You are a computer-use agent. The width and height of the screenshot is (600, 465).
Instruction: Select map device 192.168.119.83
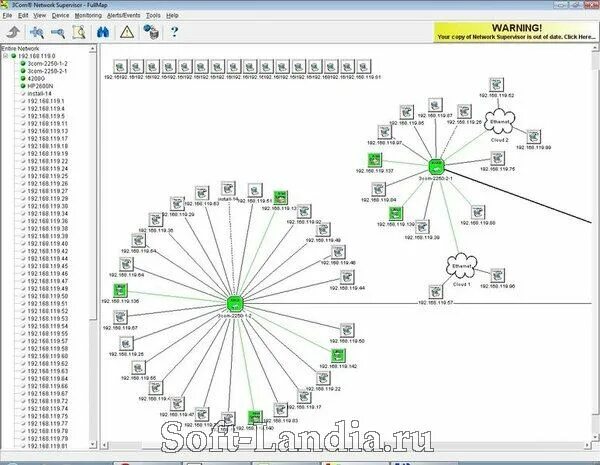point(280,410)
